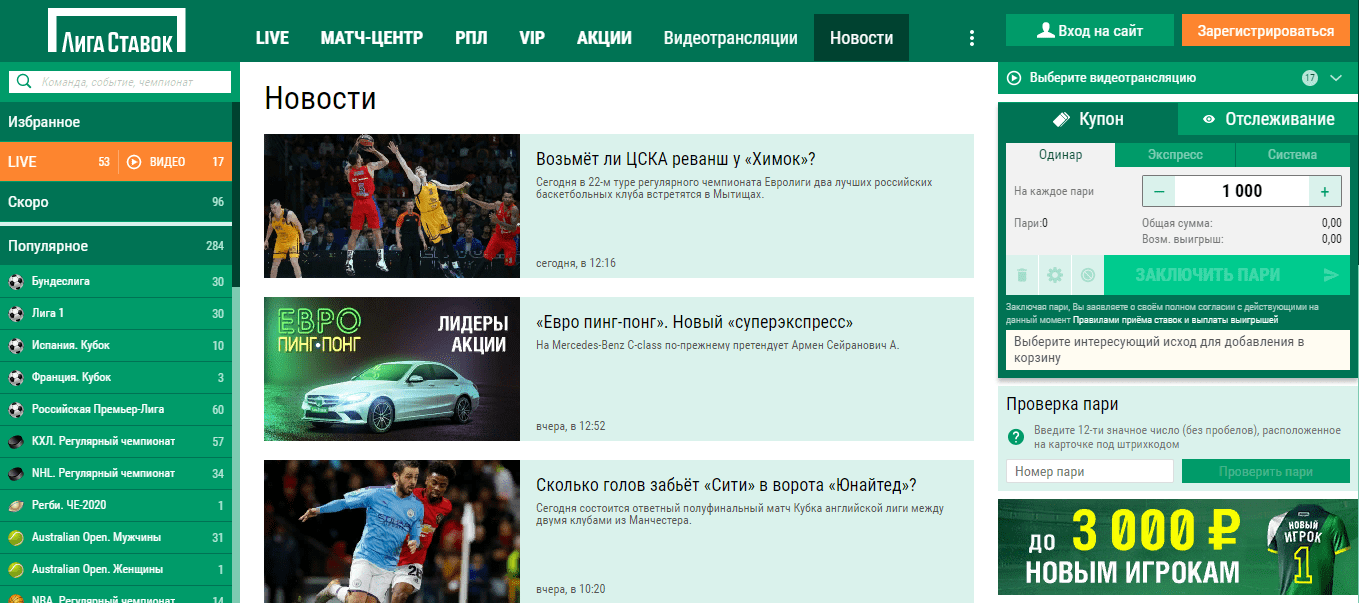Click the basketball news thumbnail
Viewport: 1359px width, 603px height.
point(392,206)
